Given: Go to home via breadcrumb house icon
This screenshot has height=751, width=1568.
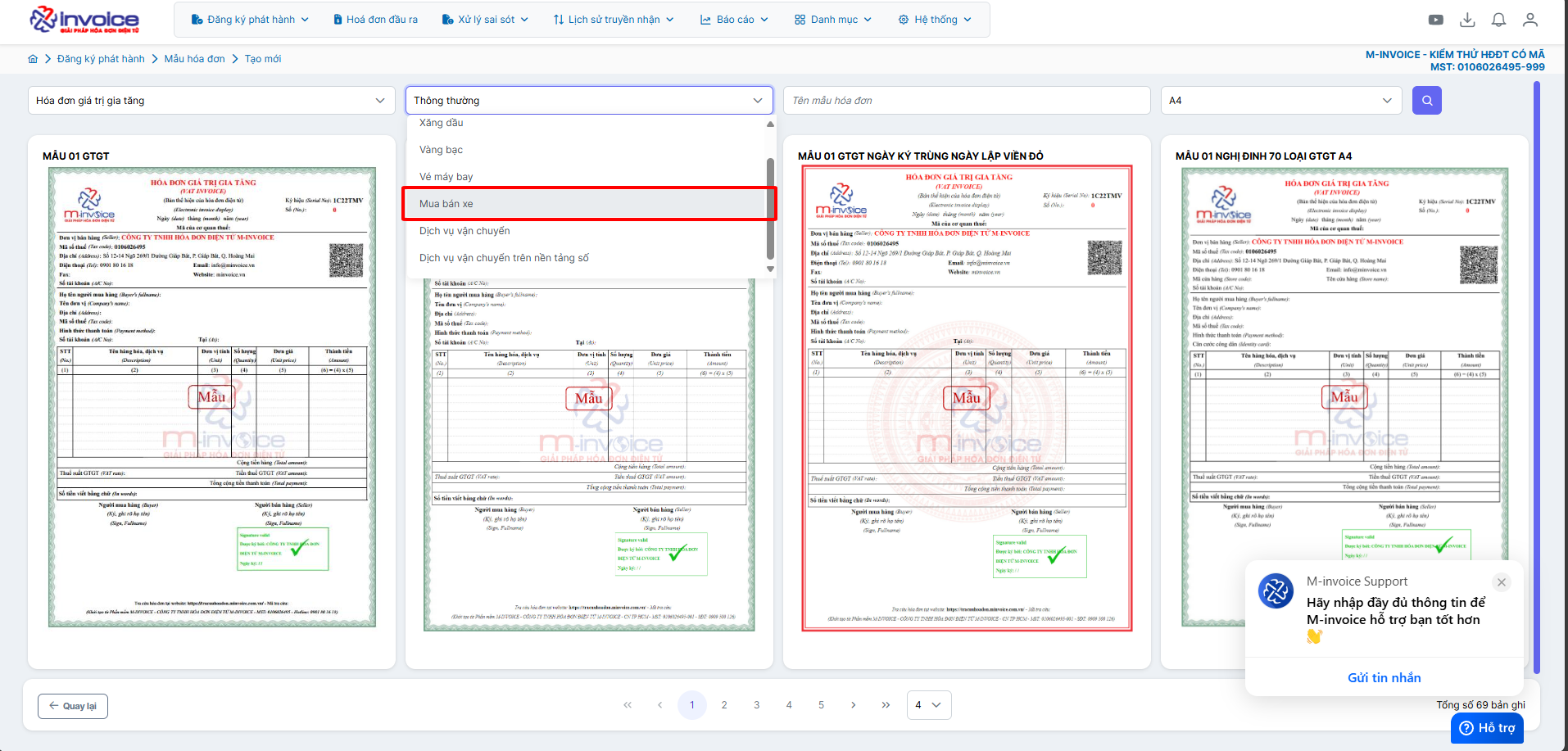Looking at the screenshot, I should pos(33,59).
